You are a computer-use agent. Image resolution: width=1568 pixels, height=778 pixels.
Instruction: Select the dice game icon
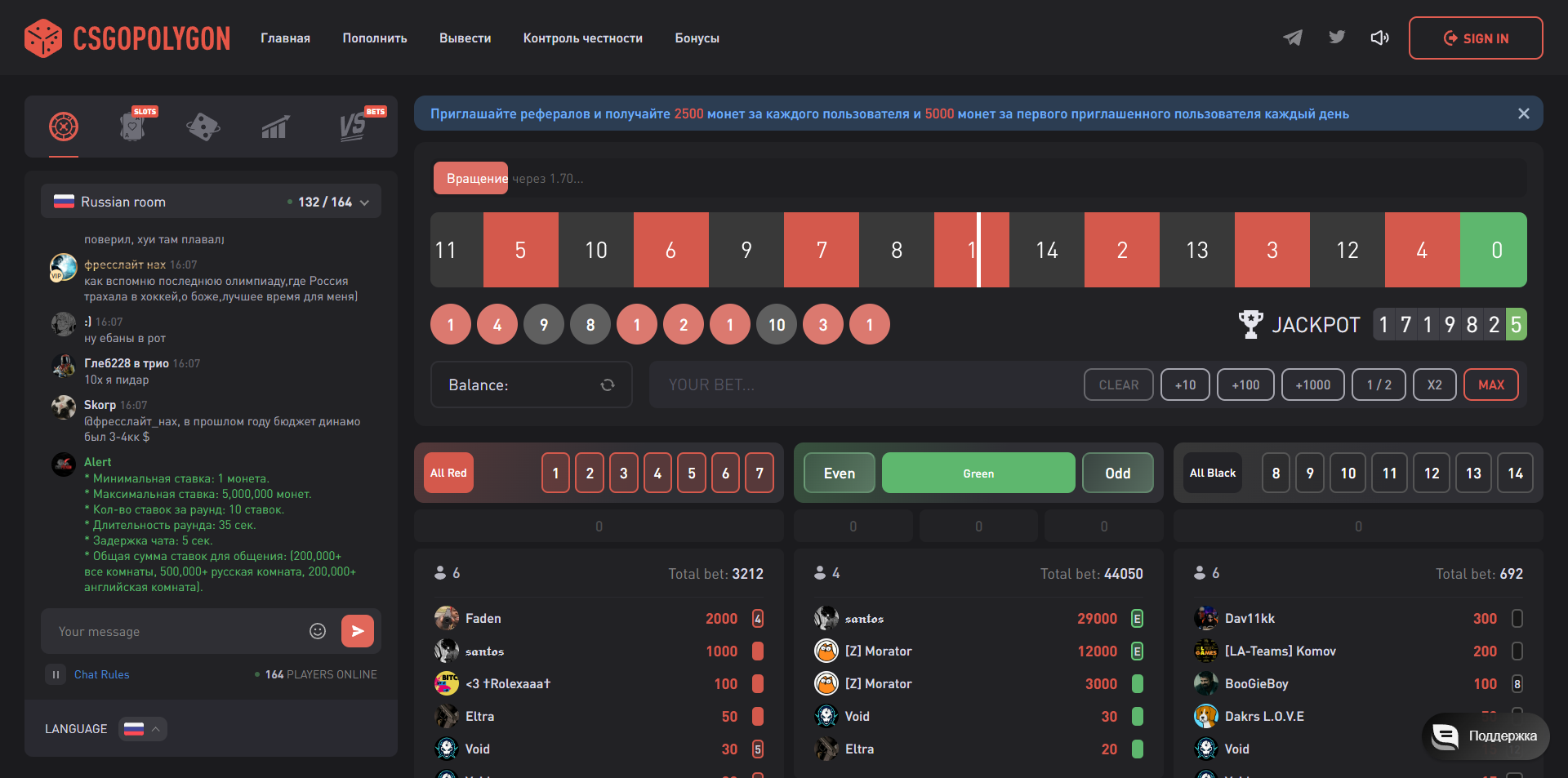[203, 127]
